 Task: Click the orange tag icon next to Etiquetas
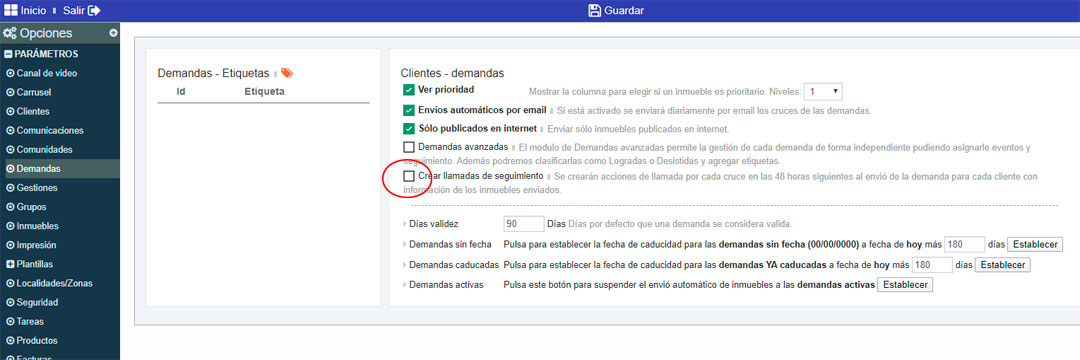point(287,73)
